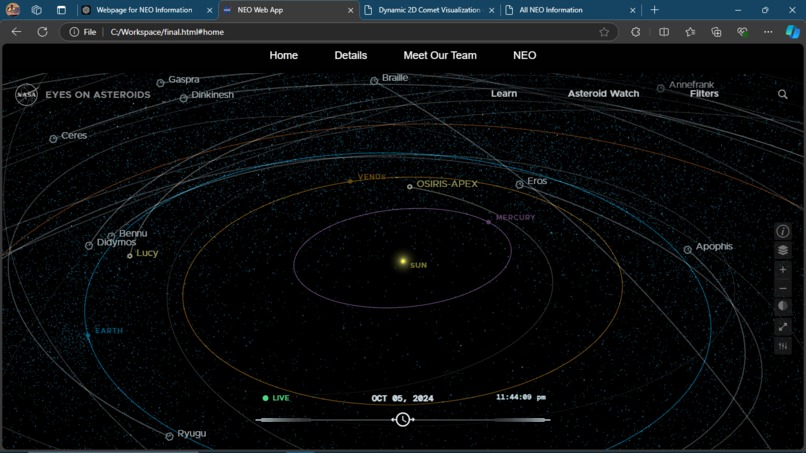806x453 pixels.
Task: Open the Home nav link
Action: 284,56
